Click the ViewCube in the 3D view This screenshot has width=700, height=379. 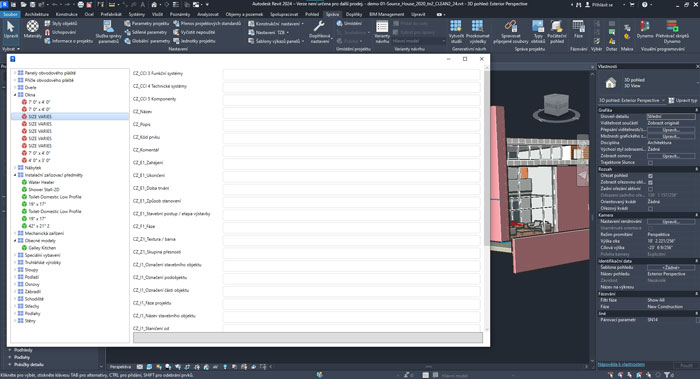click(556, 106)
